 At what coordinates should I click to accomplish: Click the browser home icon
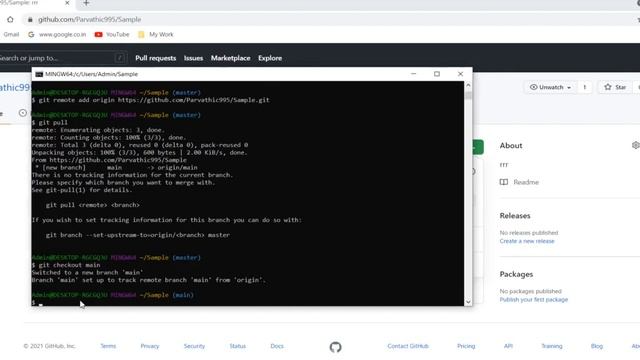pyautogui.click(x=10, y=20)
